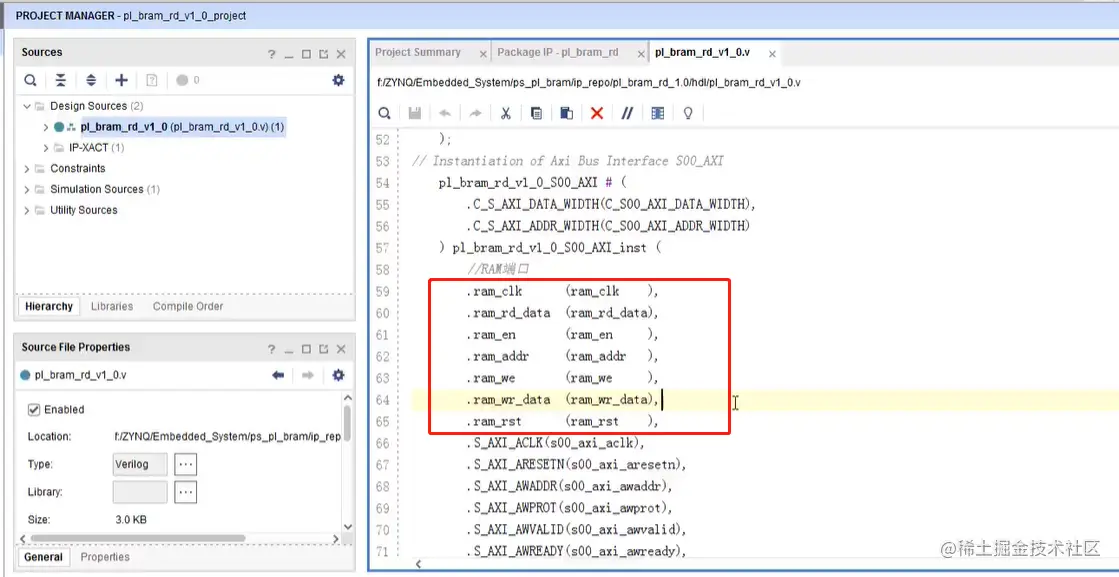Close the pl_bram_rd_v1_0.v tab
The width and height of the screenshot is (1119, 577).
coord(771,53)
